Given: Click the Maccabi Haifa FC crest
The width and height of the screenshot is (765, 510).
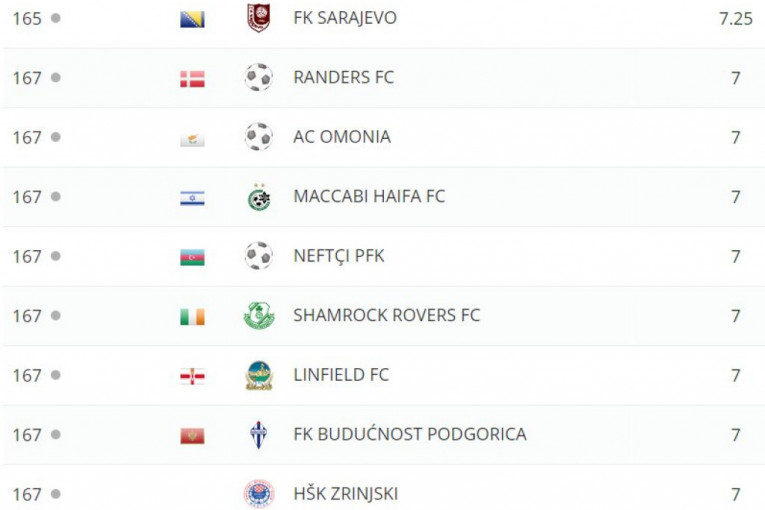Looking at the screenshot, I should point(258,197).
